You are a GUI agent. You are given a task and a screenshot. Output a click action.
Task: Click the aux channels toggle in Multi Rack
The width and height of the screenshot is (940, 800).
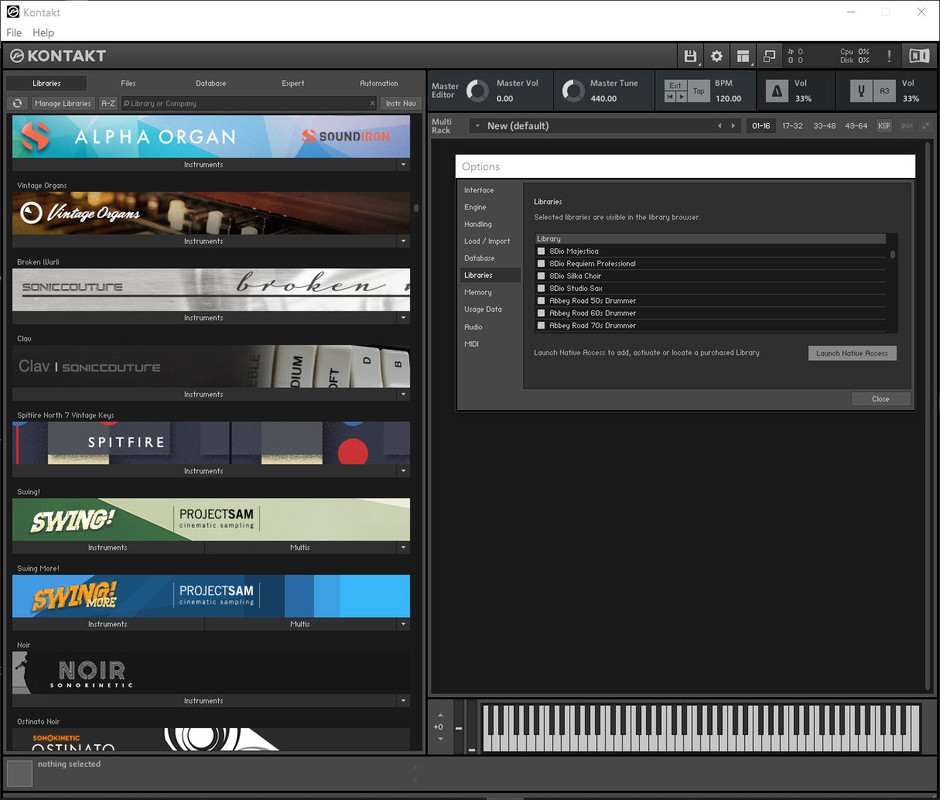tap(906, 126)
